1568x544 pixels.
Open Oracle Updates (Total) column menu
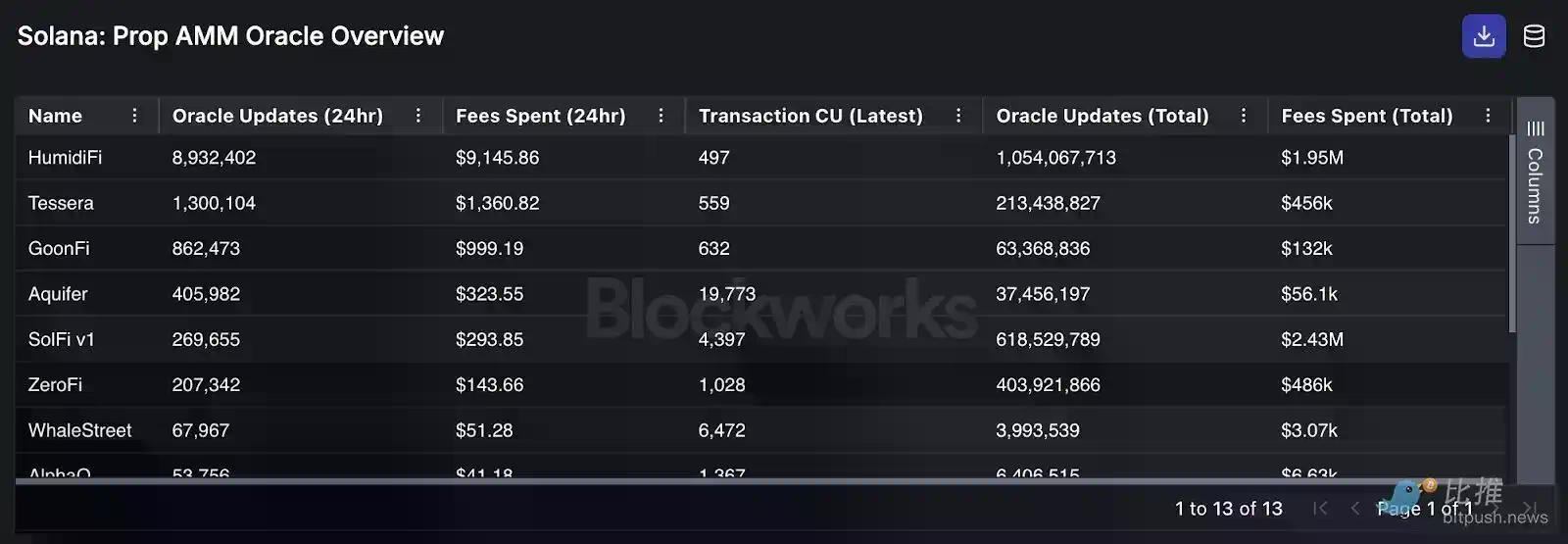(1244, 116)
